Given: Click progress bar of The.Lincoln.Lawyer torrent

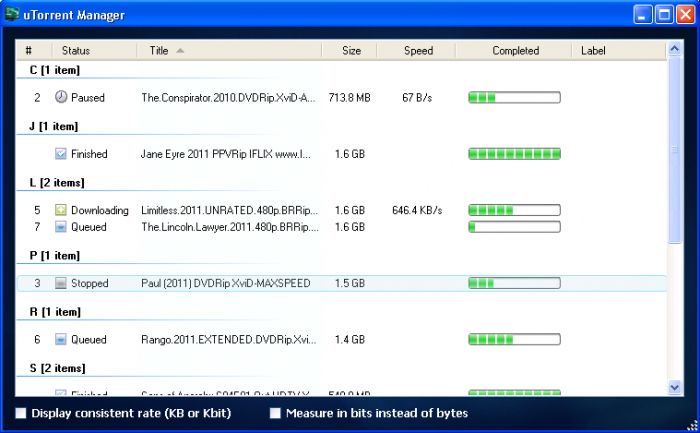Looking at the screenshot, I should [x=514, y=227].
